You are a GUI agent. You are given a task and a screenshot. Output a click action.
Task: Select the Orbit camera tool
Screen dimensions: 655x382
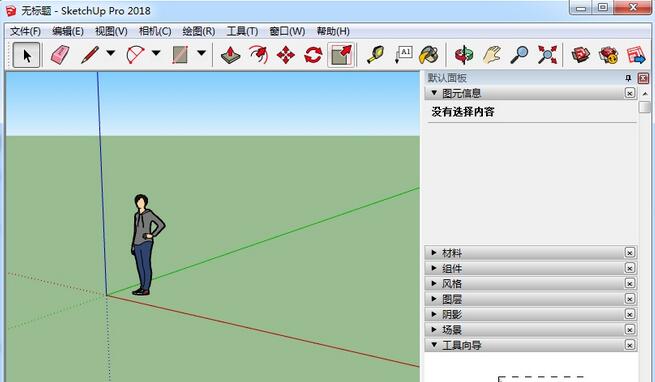464,55
